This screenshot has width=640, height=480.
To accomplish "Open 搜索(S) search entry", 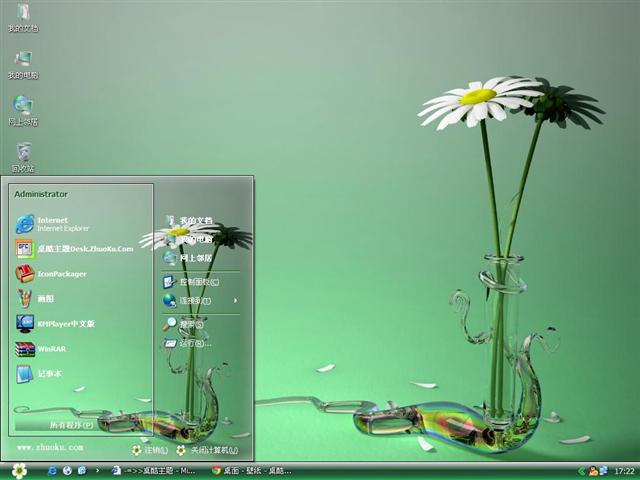I will point(183,324).
